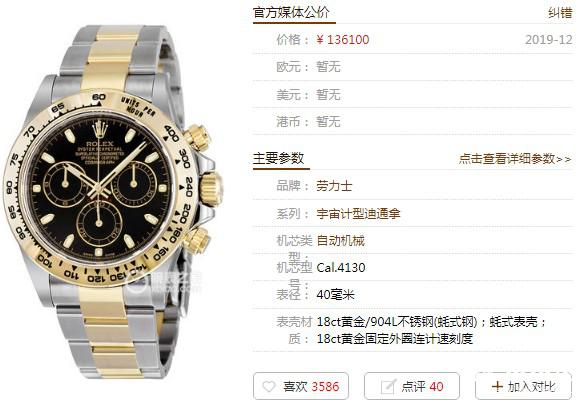Open the 宇宙计型迪通拿 series link
Image resolution: width=587 pixels, height=400 pixels.
tap(358, 214)
